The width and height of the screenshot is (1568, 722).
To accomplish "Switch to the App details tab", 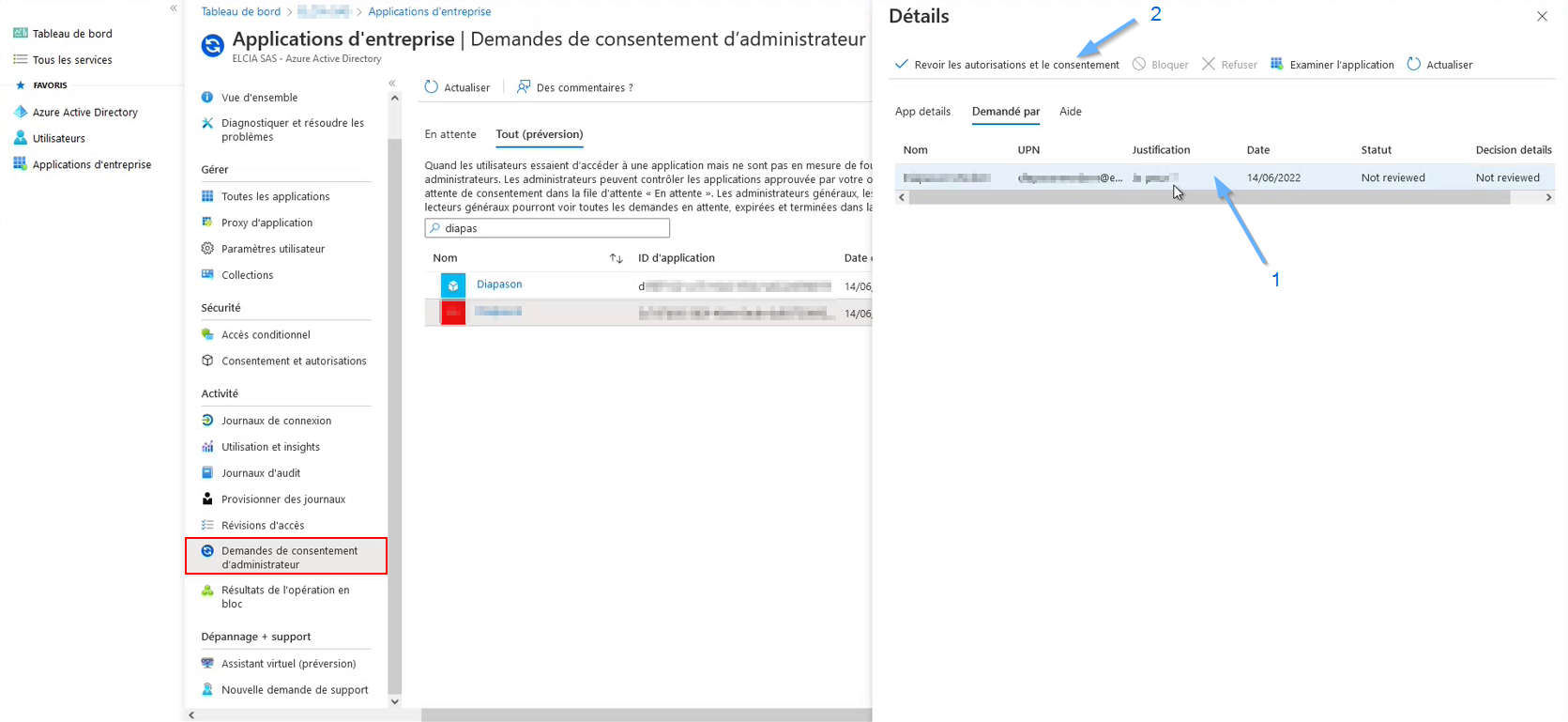I will point(922,111).
